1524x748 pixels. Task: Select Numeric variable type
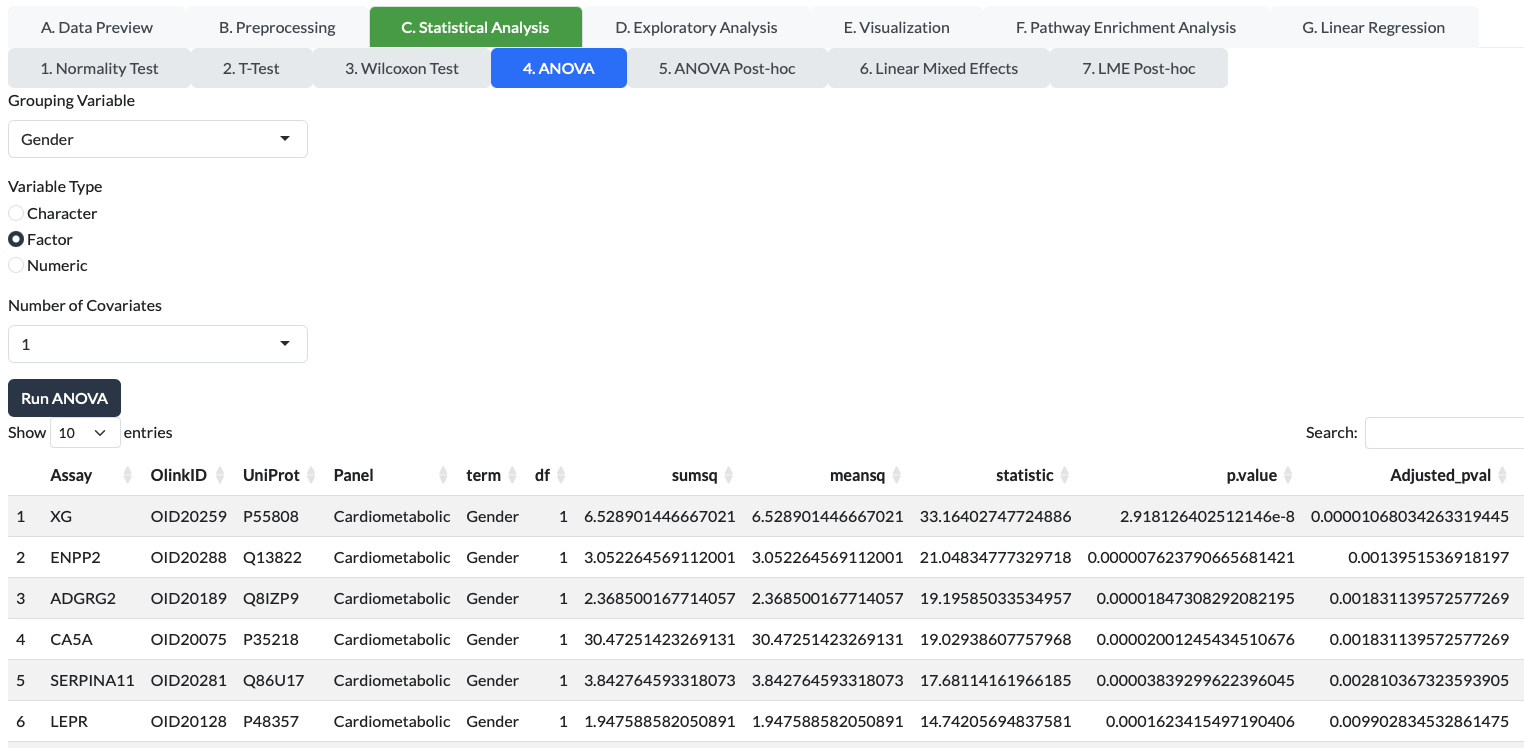pyautogui.click(x=16, y=265)
